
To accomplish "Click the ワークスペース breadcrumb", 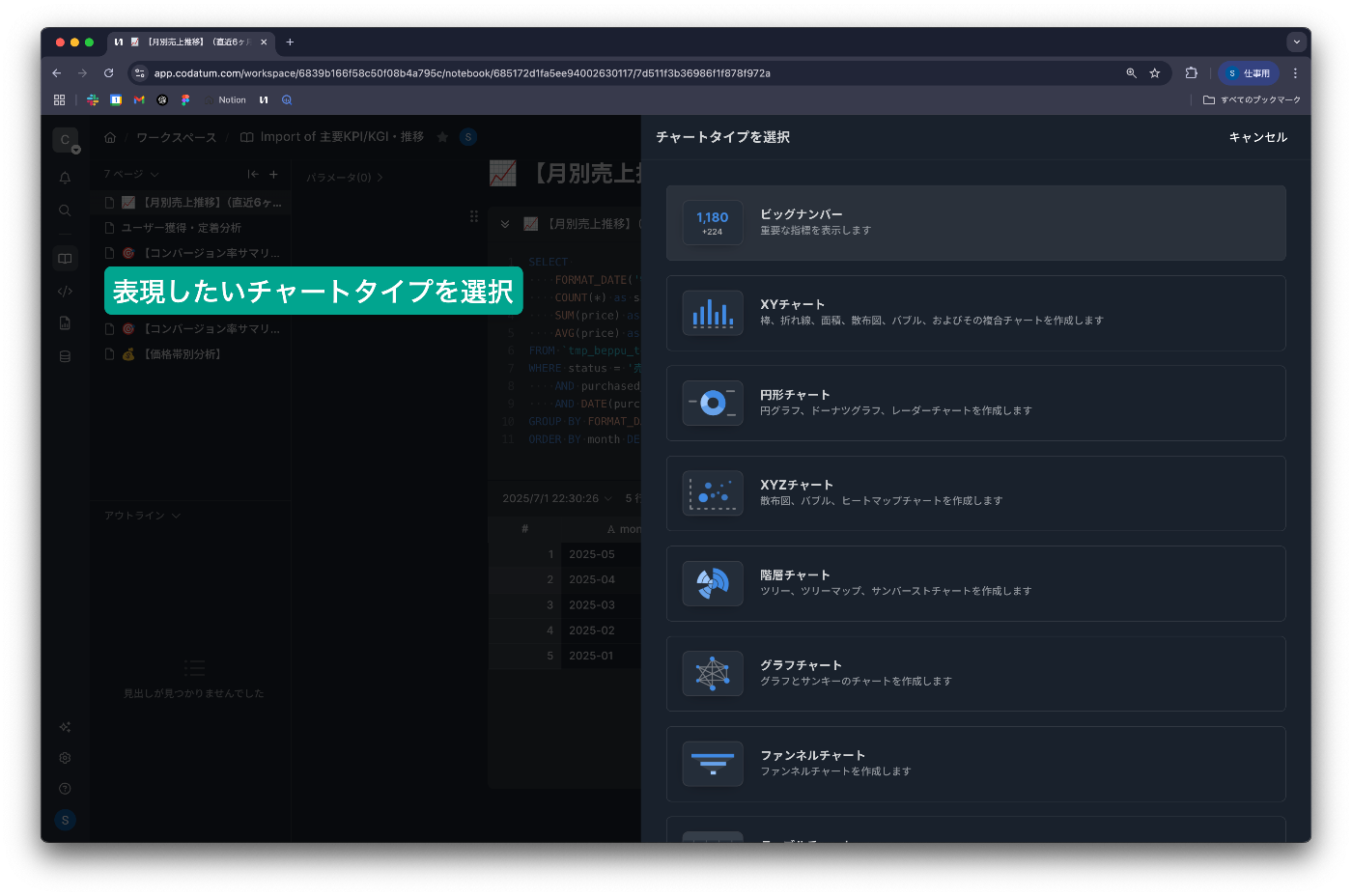I will 176,137.
